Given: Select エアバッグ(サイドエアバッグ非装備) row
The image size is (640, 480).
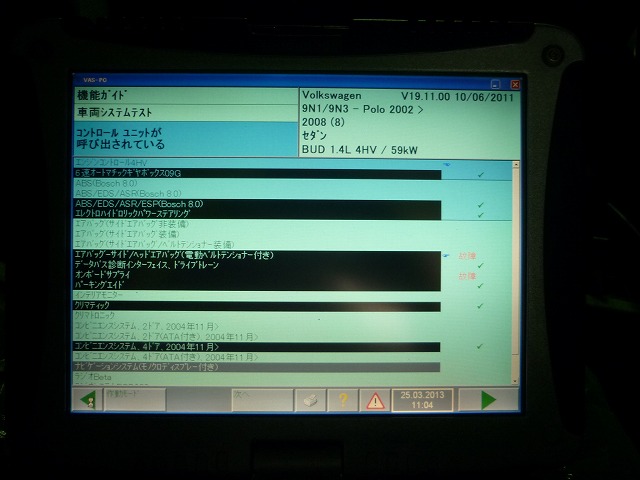Looking at the screenshot, I should (257, 224).
